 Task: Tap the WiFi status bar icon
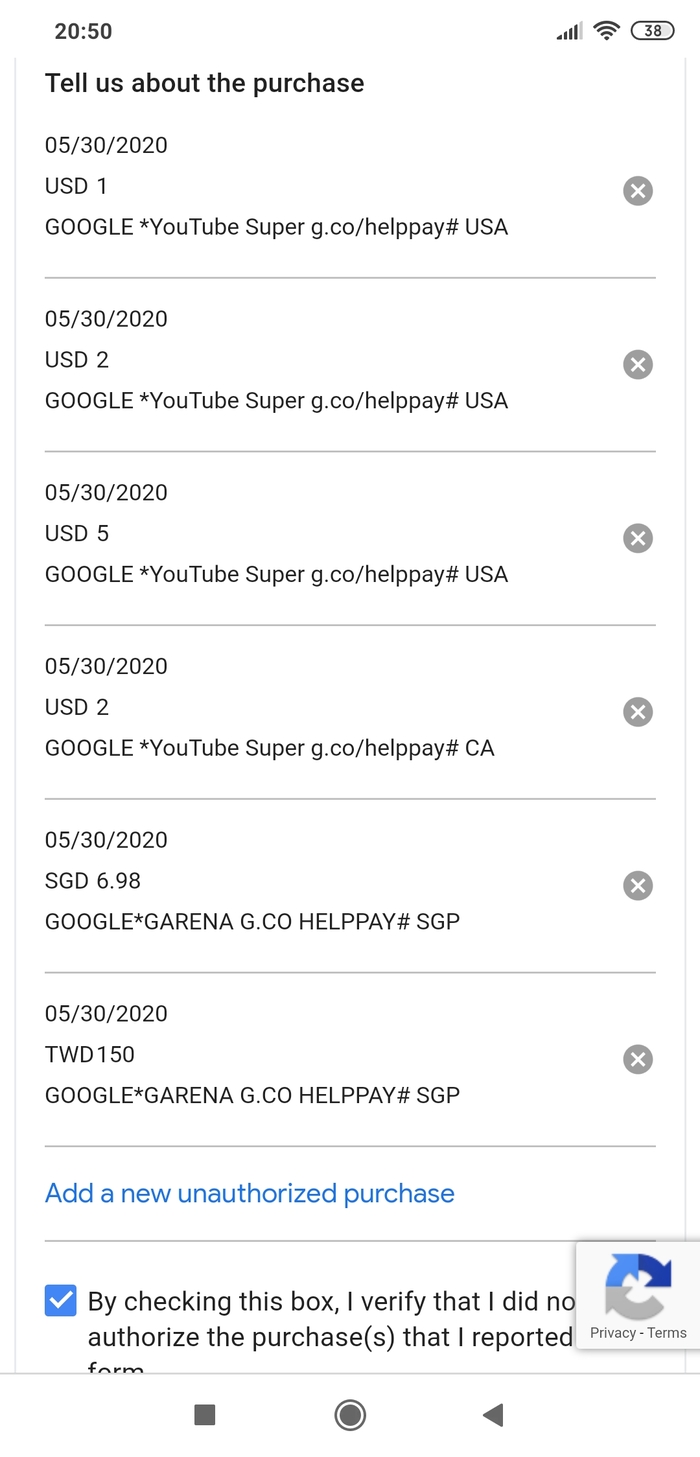(x=606, y=31)
